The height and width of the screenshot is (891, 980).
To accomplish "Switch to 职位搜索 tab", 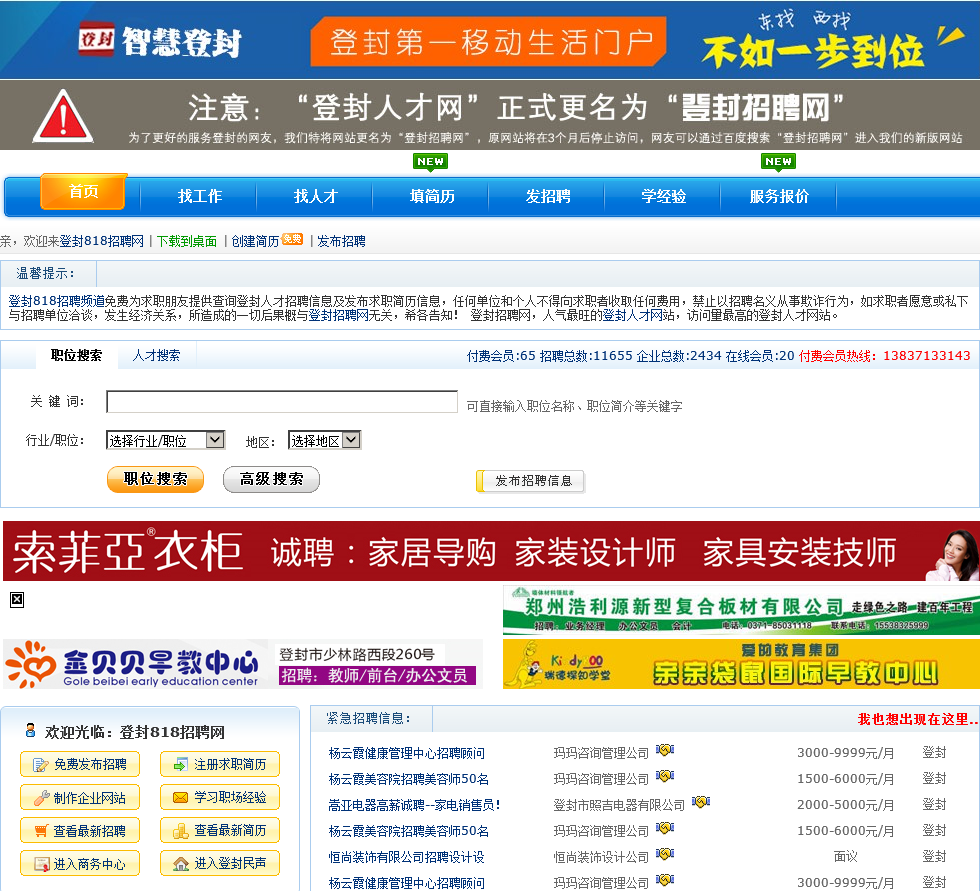I will pos(76,356).
